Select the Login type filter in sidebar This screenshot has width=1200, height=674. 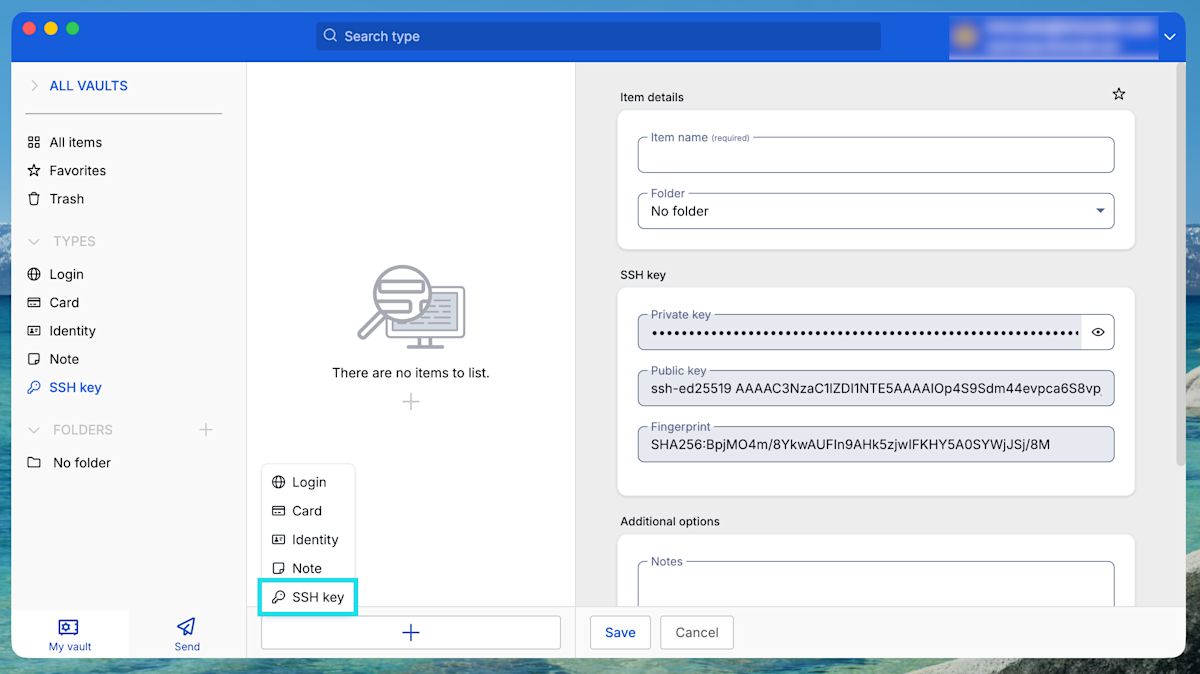pyautogui.click(x=64, y=273)
